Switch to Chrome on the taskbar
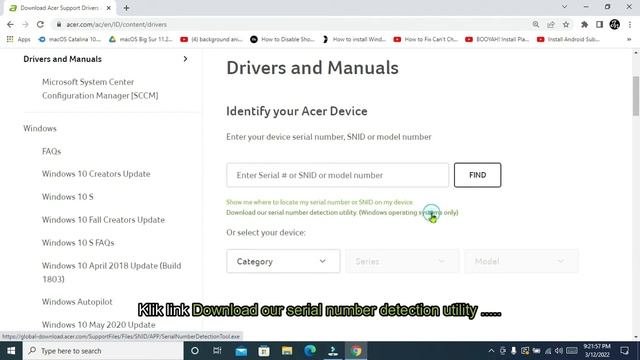 click(356, 351)
